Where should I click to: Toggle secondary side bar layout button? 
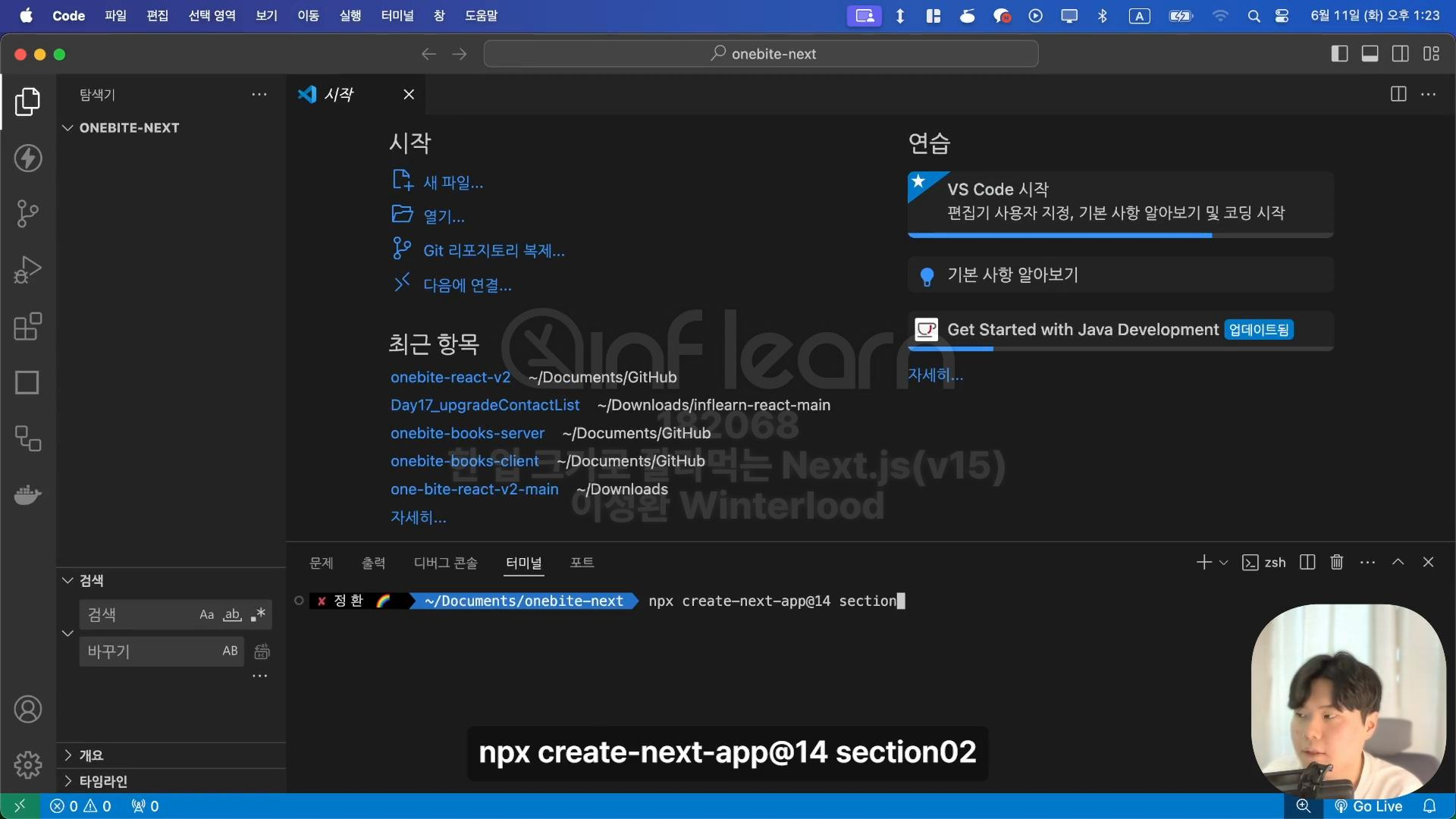[x=1401, y=54]
